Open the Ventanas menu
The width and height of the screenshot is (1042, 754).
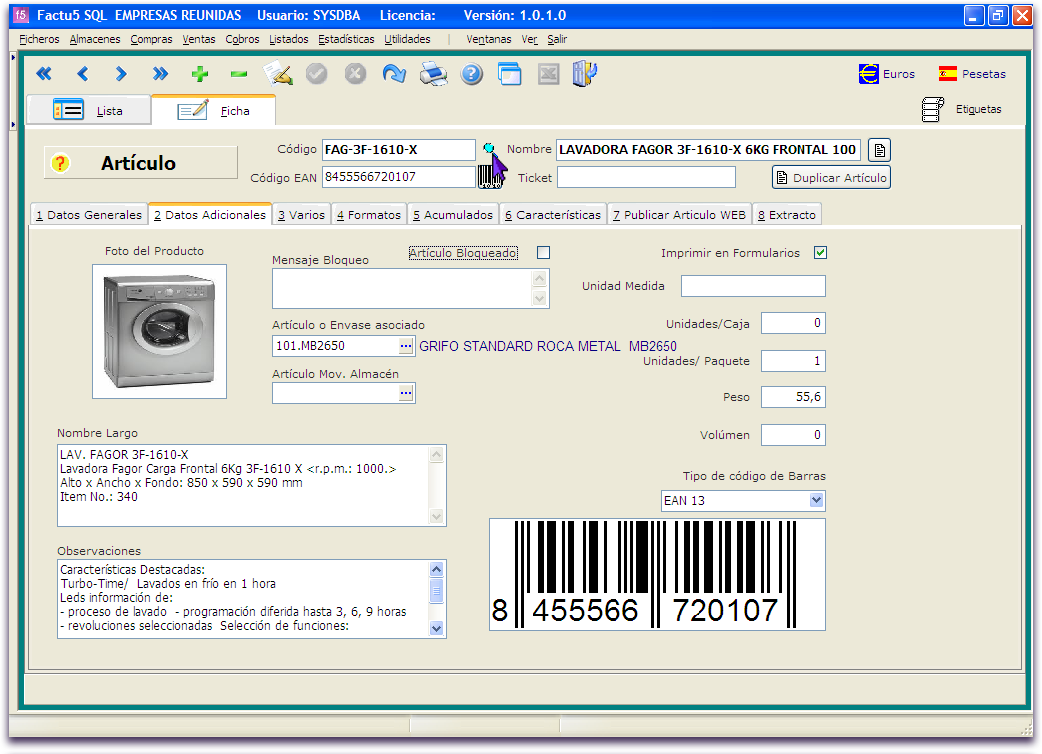click(489, 39)
